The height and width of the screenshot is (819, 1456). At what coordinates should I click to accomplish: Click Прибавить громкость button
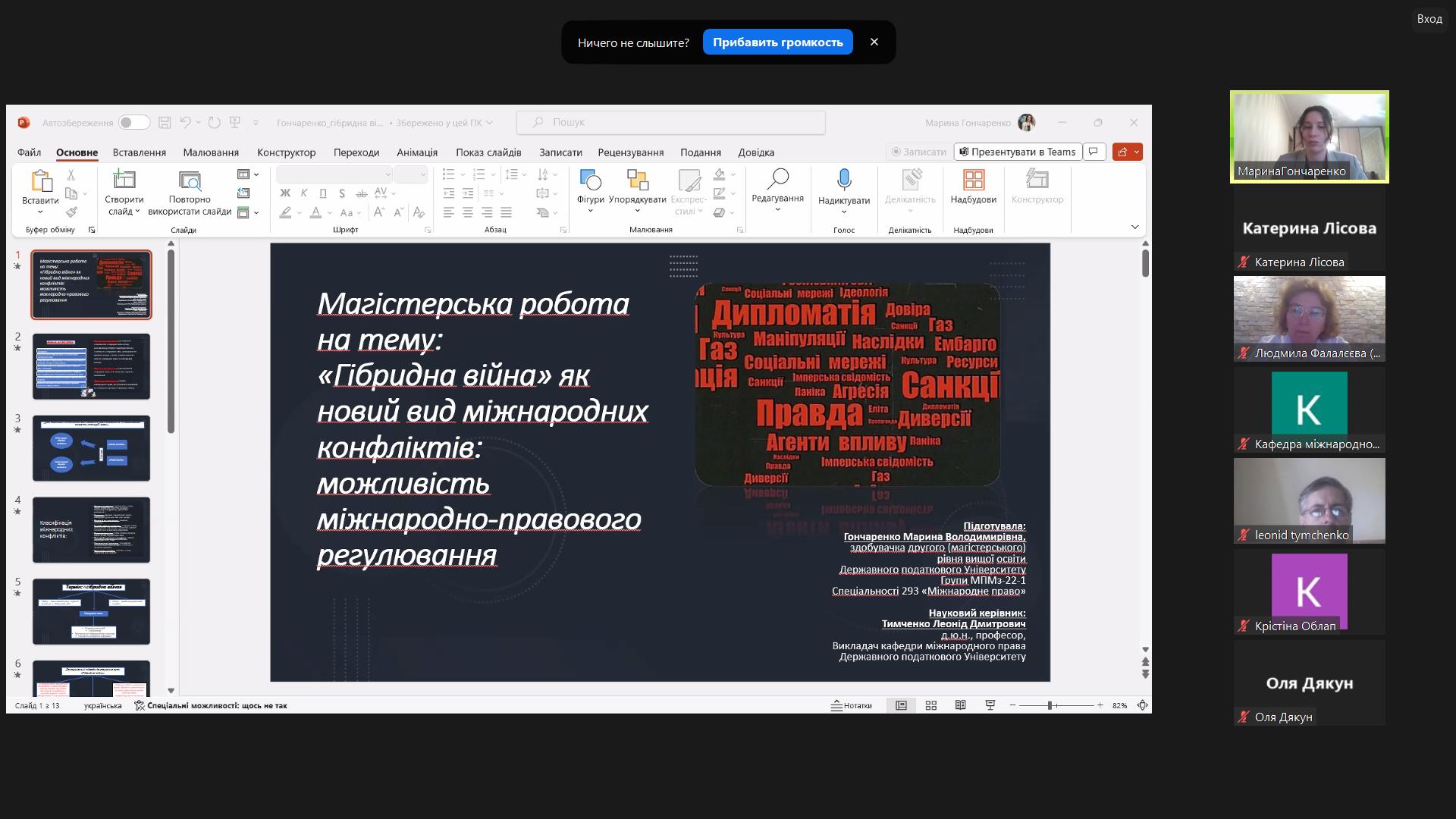[x=777, y=42]
